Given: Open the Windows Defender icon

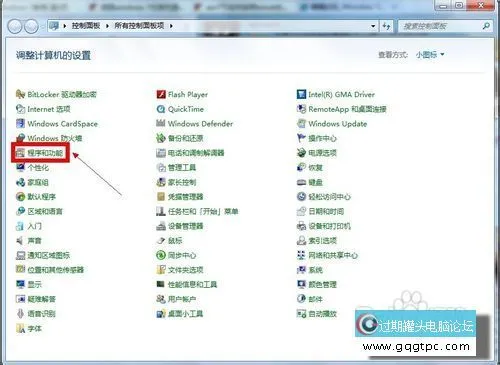Looking at the screenshot, I should (x=161, y=124).
